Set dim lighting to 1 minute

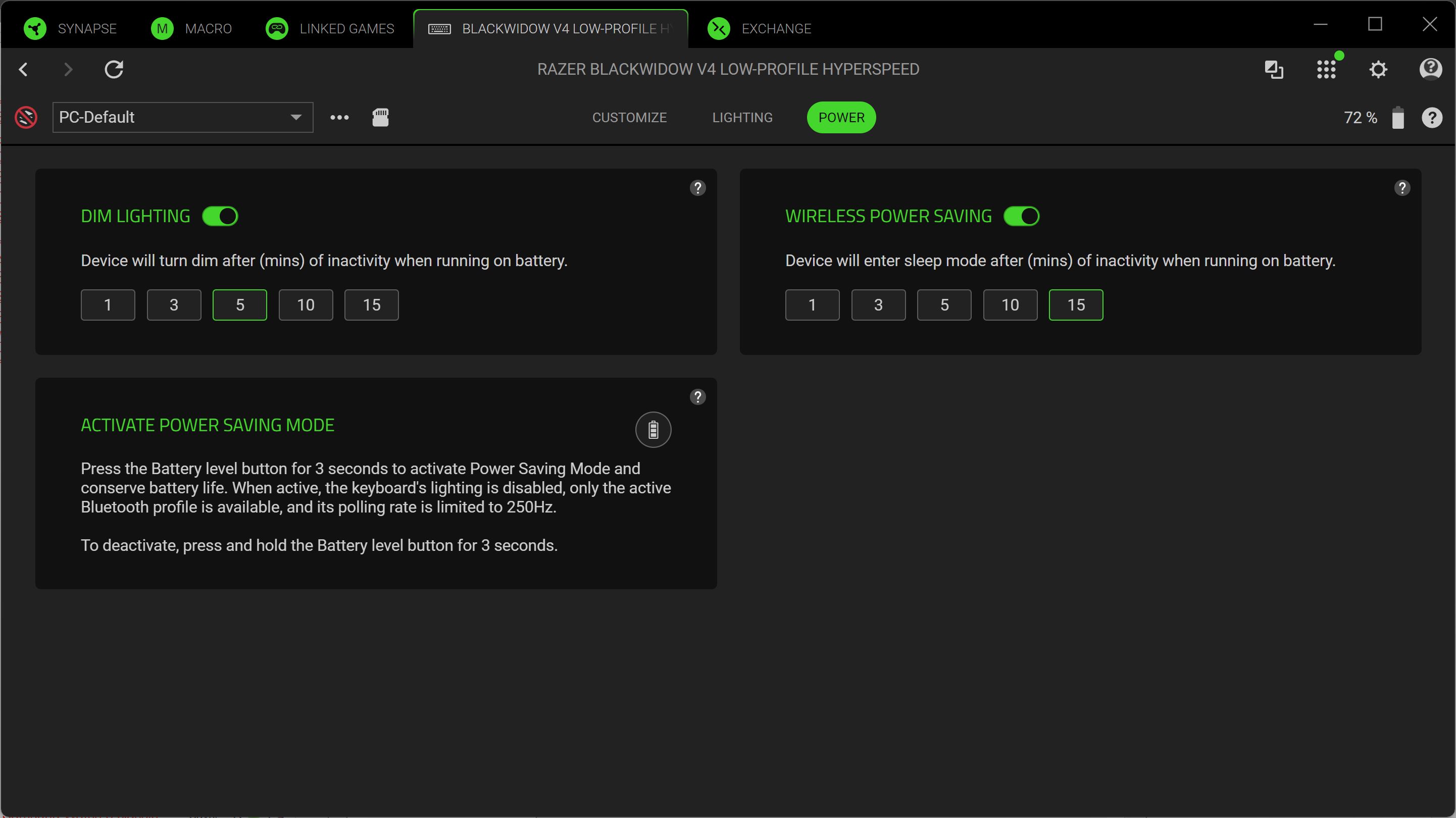coord(108,305)
